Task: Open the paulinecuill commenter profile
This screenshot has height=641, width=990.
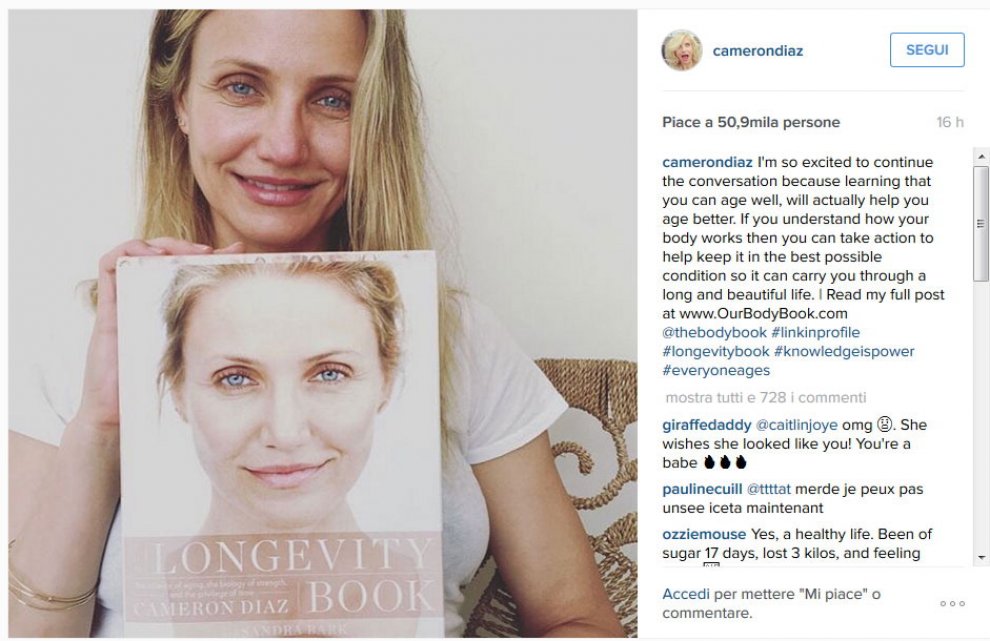Action: click(702, 489)
